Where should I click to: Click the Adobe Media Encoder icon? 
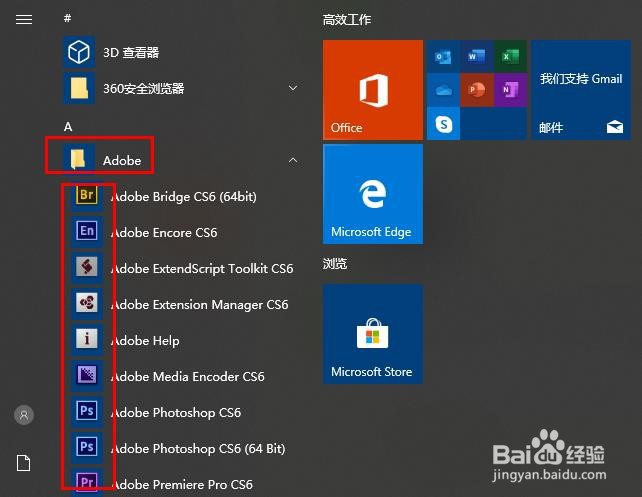pyautogui.click(x=87, y=375)
